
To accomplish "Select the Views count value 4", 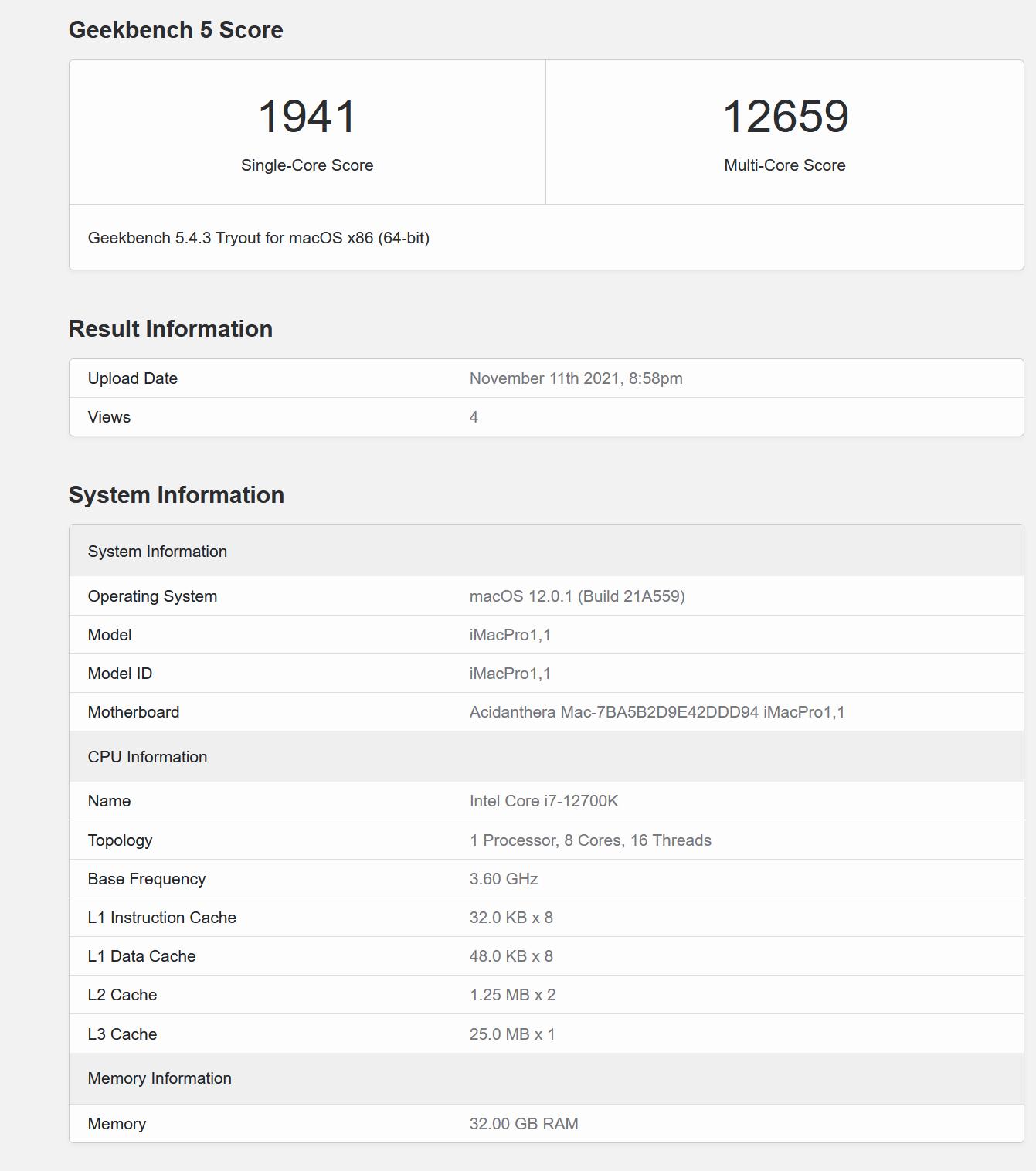I will [x=474, y=417].
